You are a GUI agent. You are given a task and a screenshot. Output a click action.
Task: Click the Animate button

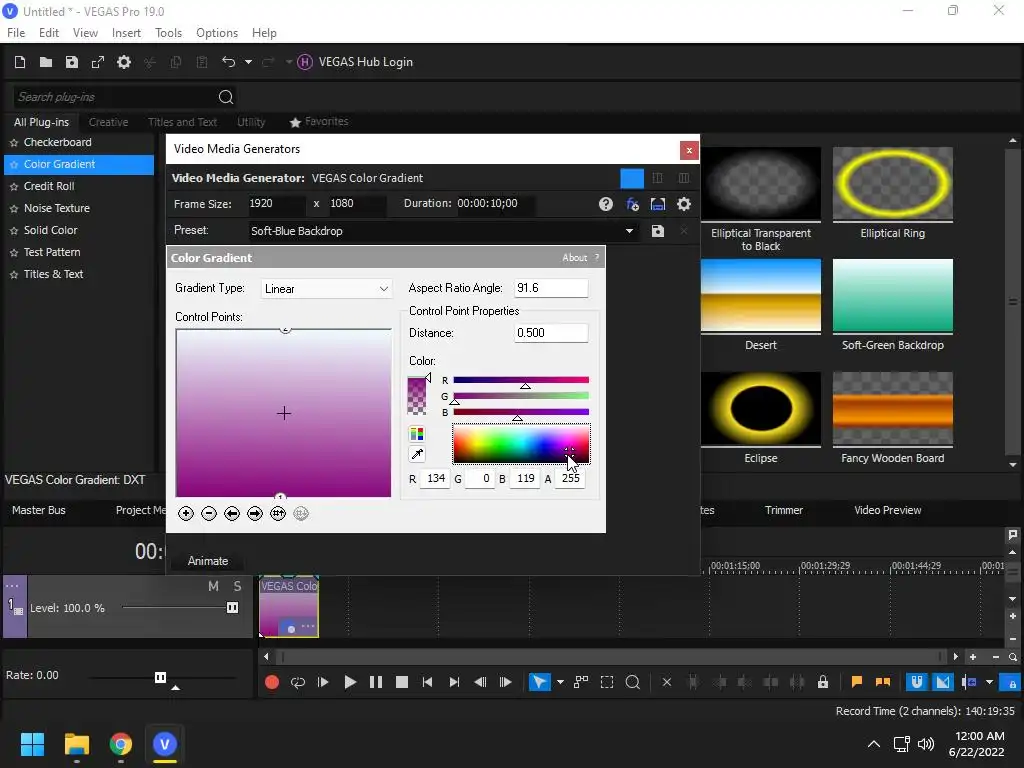(208, 561)
